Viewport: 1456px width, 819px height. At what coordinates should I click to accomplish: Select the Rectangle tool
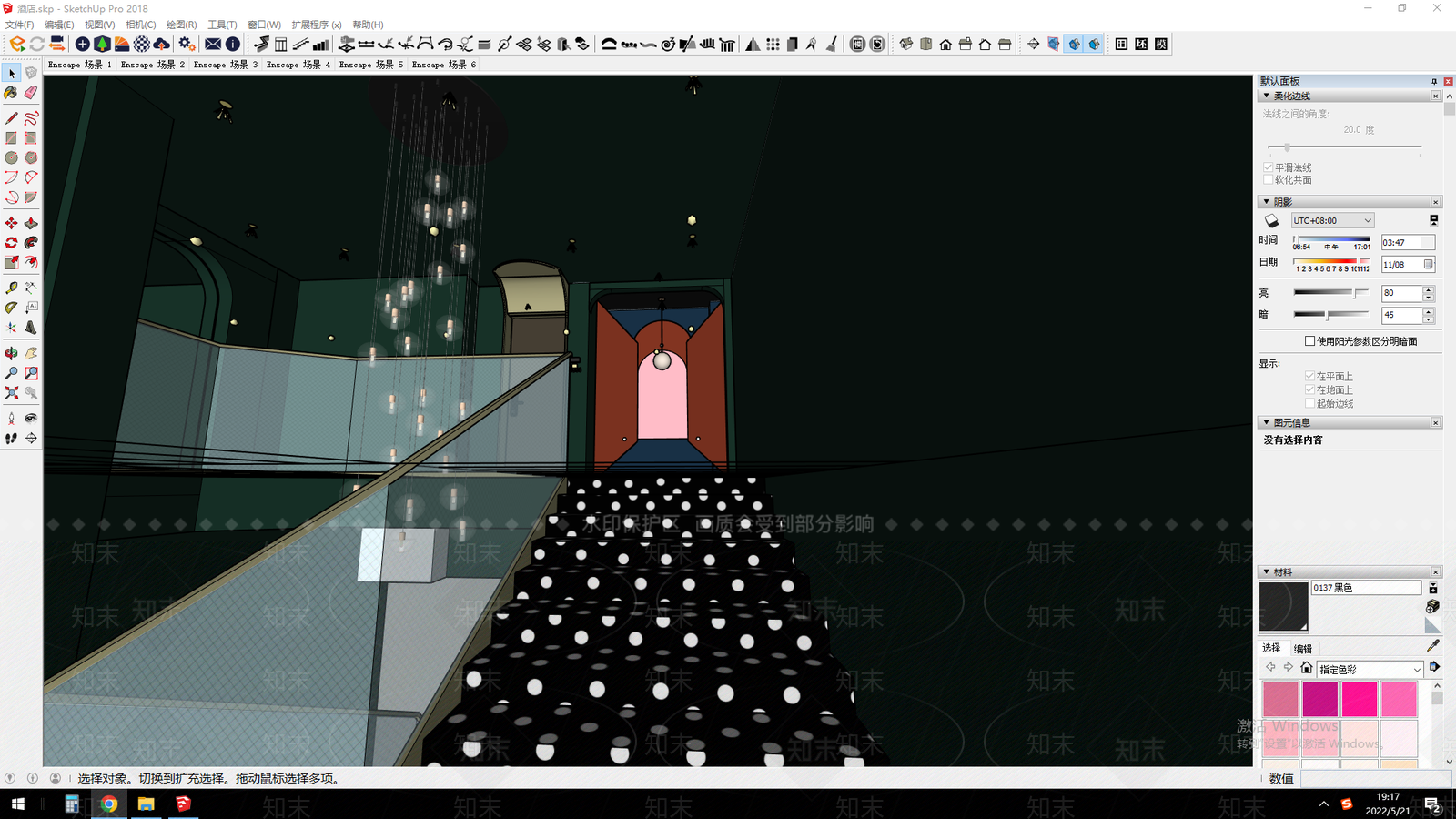coord(11,138)
